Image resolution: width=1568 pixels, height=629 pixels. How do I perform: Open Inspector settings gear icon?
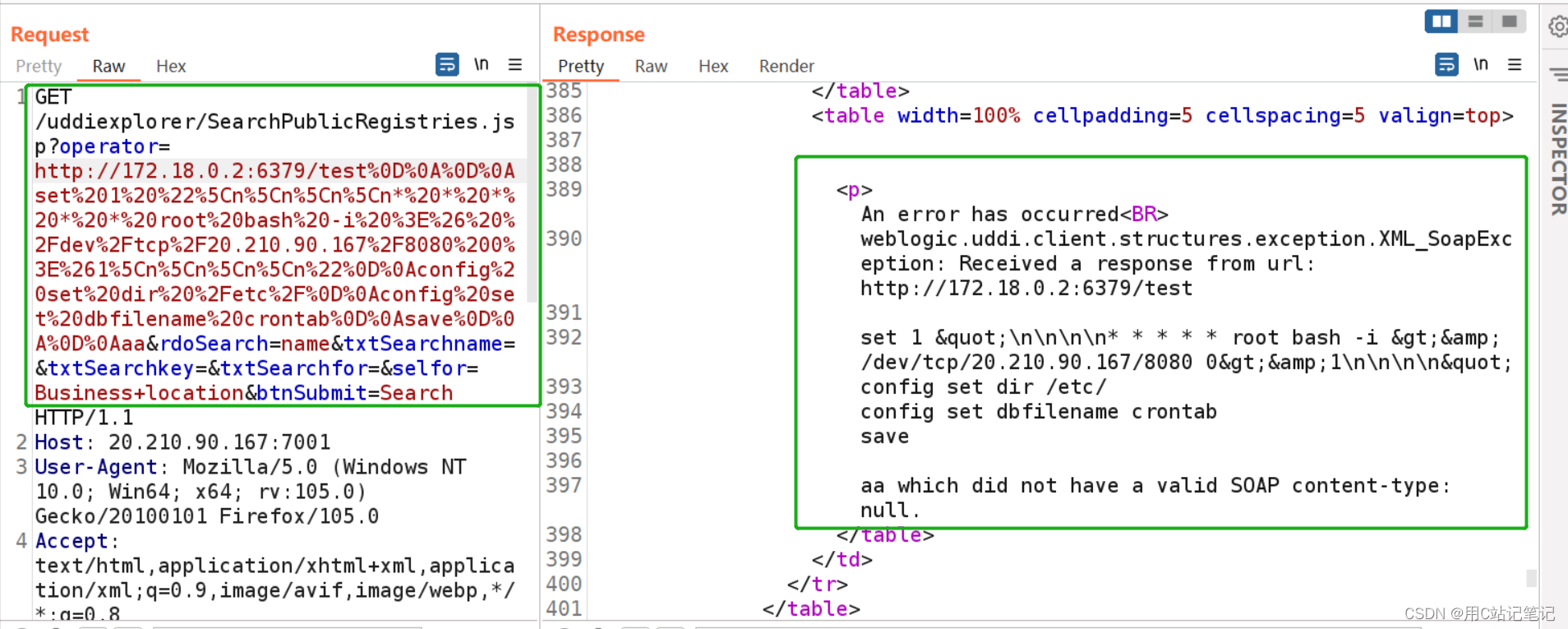(1557, 27)
